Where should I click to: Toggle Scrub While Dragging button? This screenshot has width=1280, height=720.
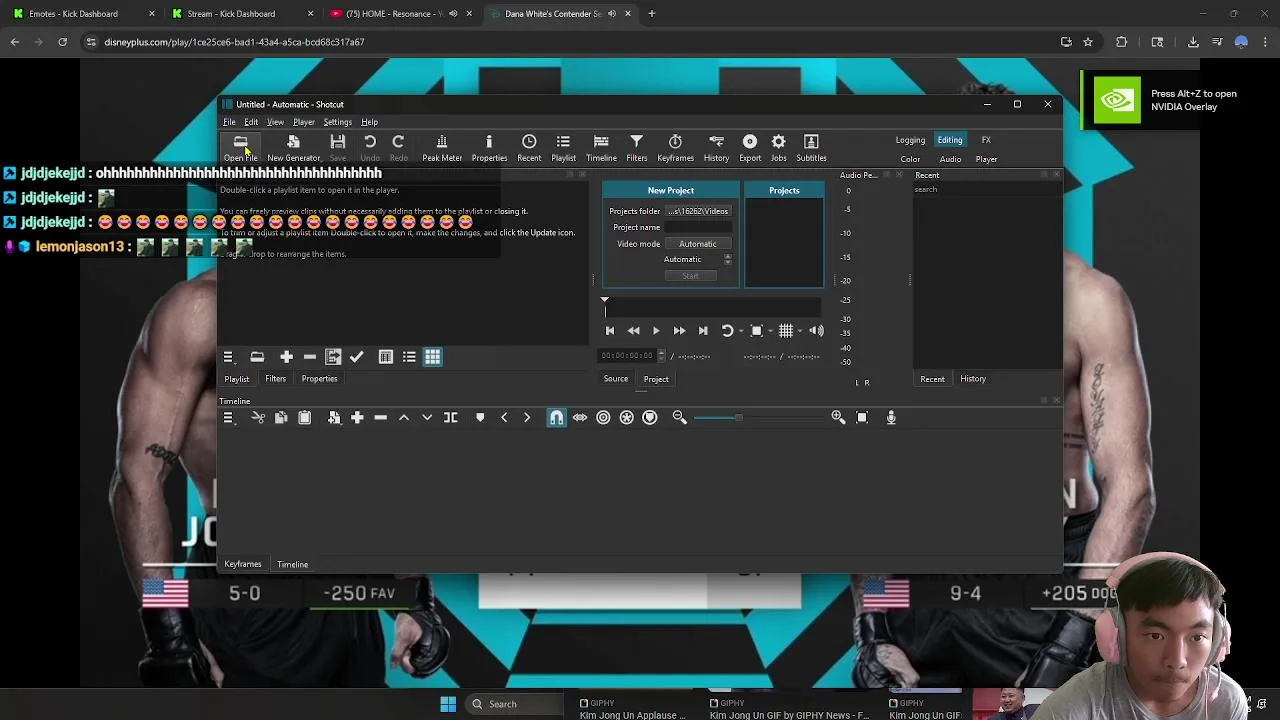coord(580,417)
